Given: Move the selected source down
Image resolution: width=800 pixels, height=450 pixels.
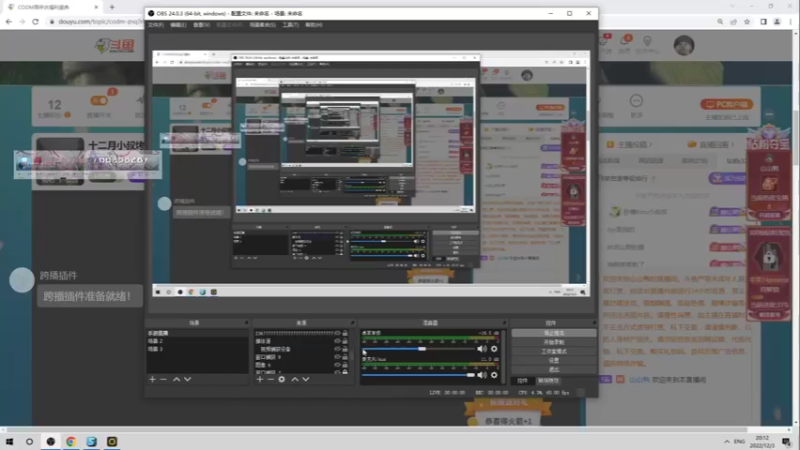Looking at the screenshot, I should pyautogui.click(x=306, y=379).
